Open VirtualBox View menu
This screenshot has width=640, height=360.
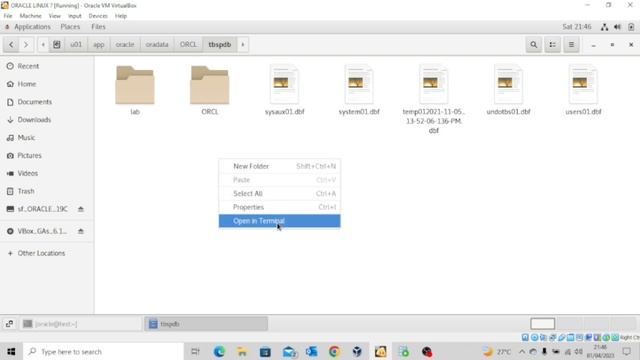(x=55, y=16)
